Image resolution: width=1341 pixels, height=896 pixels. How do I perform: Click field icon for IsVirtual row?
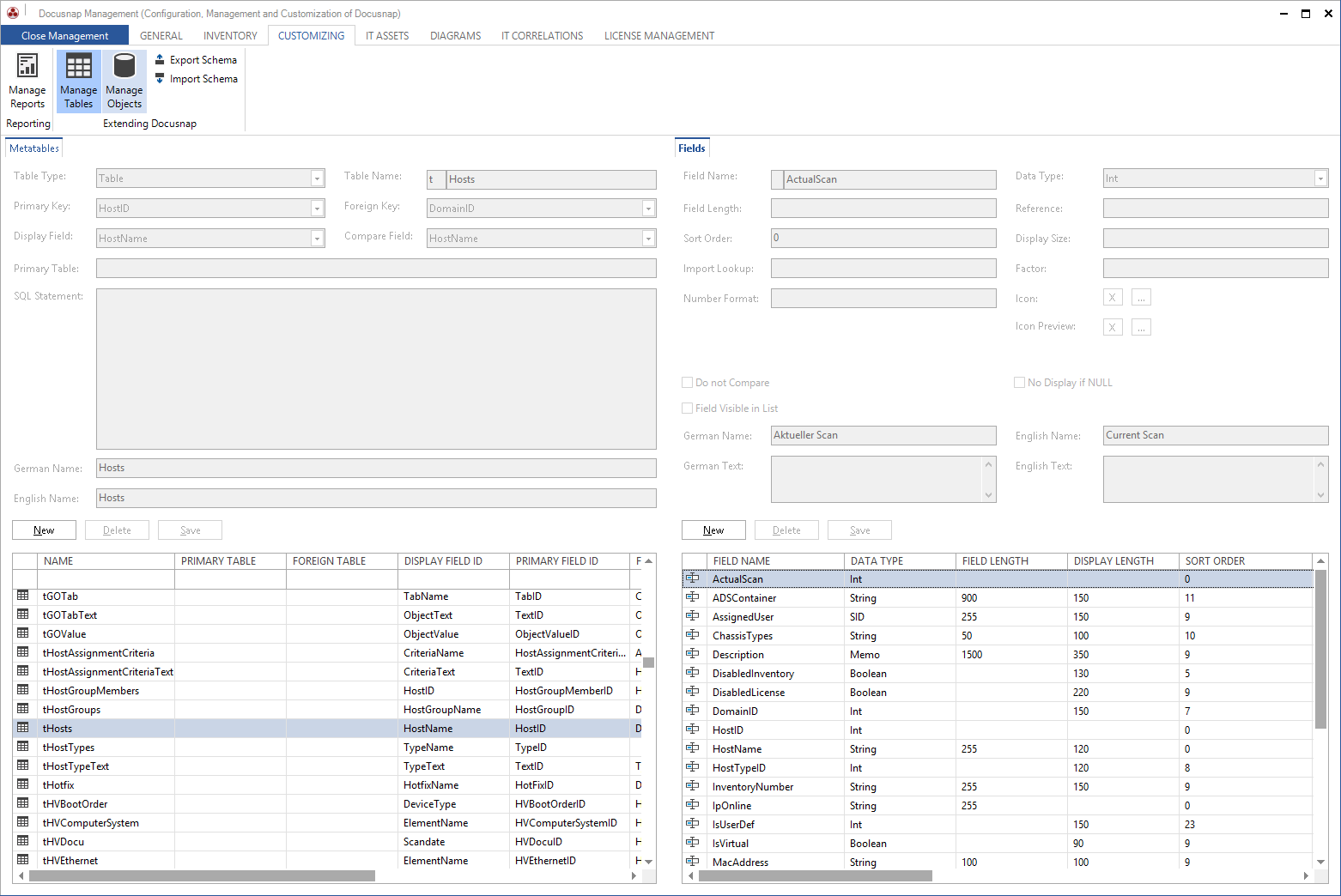693,843
